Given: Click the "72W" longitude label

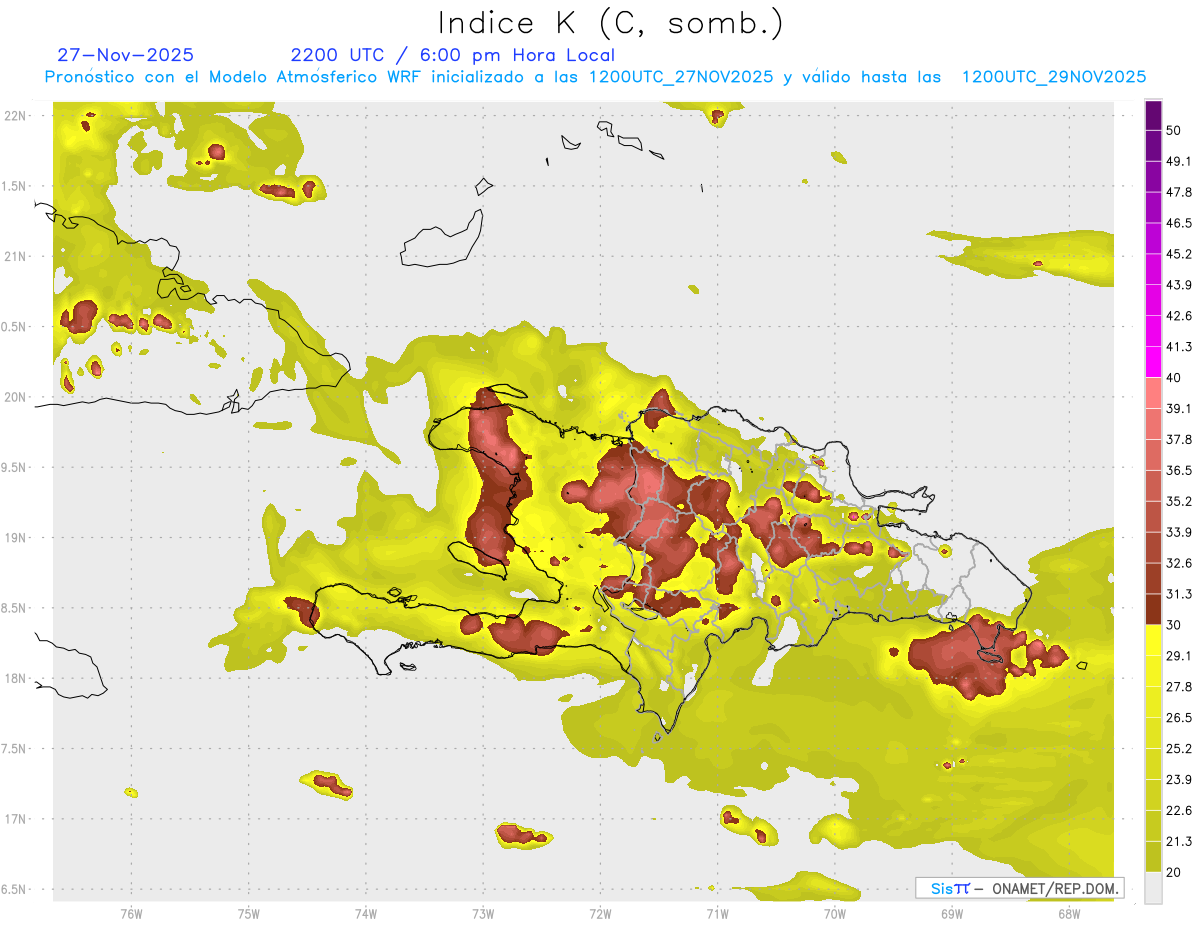Looking at the screenshot, I should [600, 913].
